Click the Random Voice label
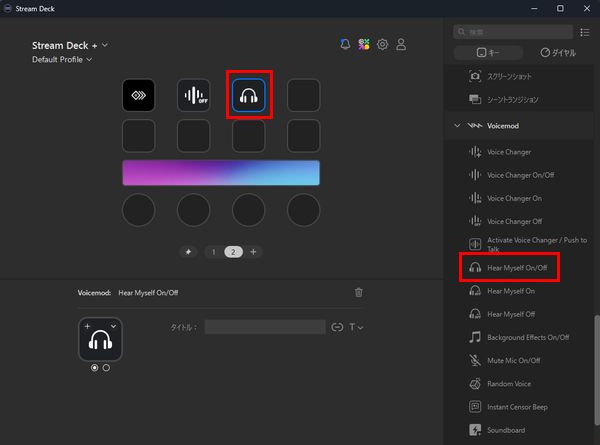Viewport: 600px width, 445px height. coord(509,384)
